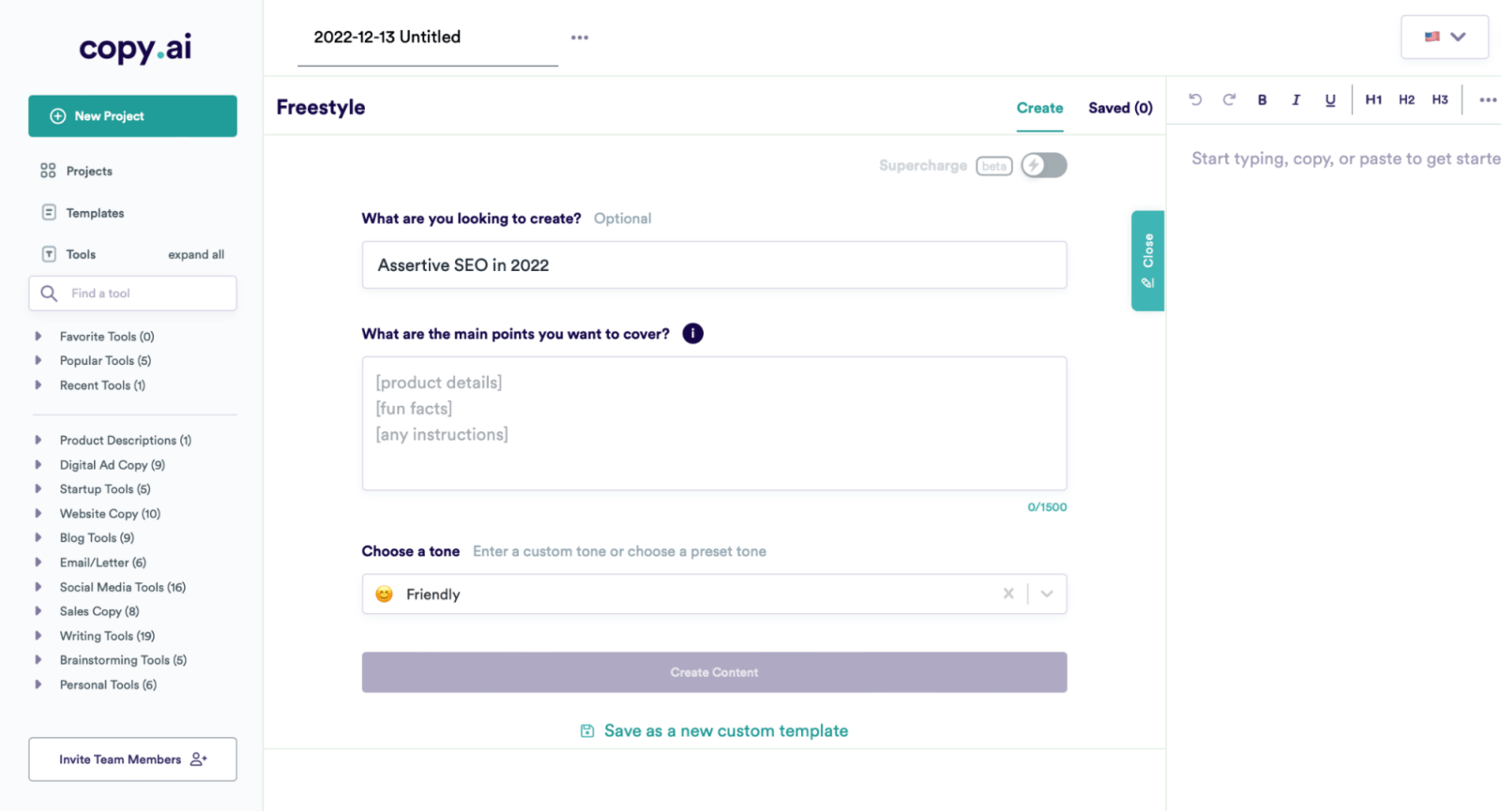This screenshot has height=812, width=1501.
Task: Toggle underline text formatting
Action: (1329, 99)
